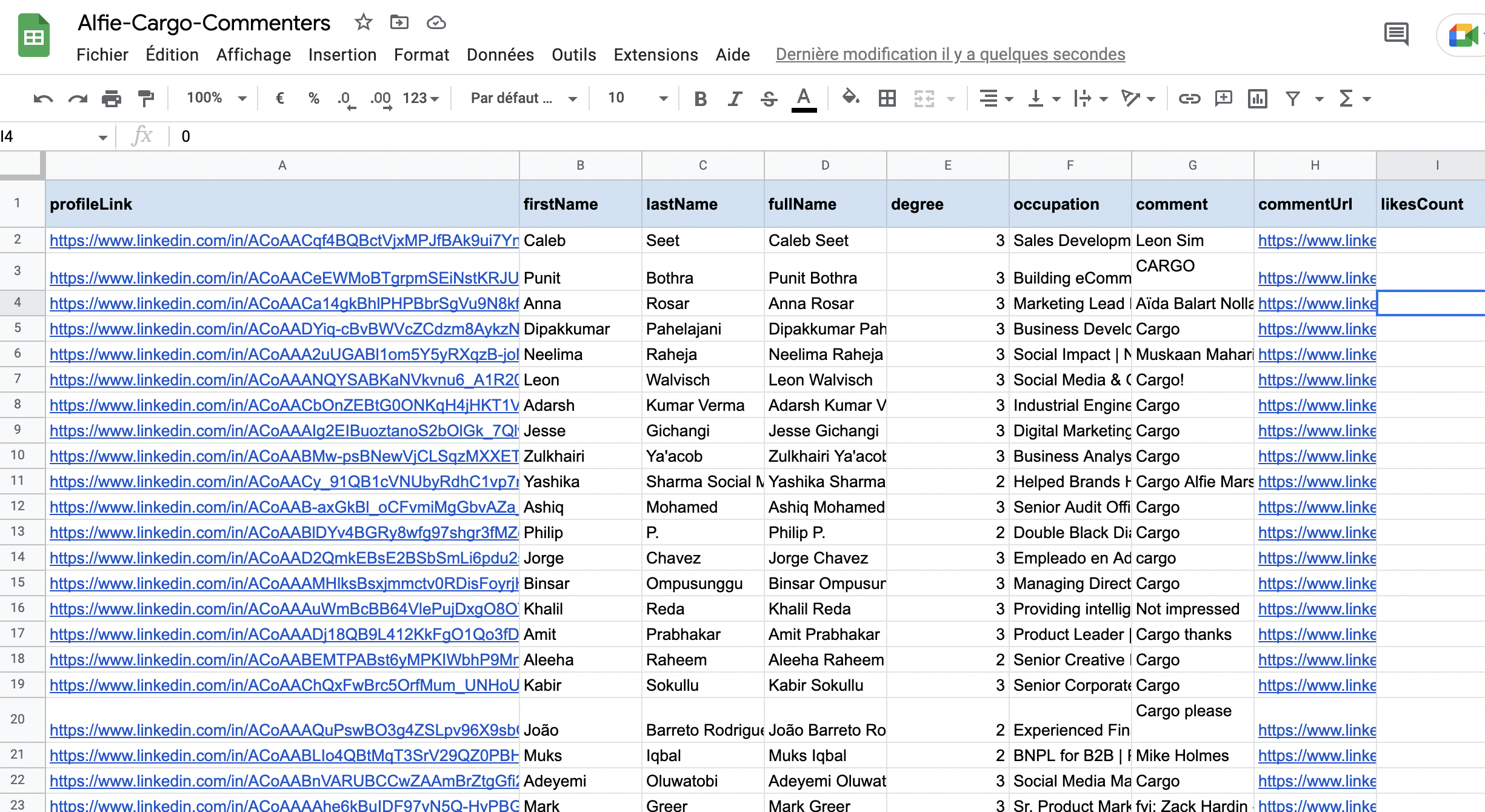Open Jorge Chavez profile link
Screen dimensions: 1485x812
pos(284,558)
